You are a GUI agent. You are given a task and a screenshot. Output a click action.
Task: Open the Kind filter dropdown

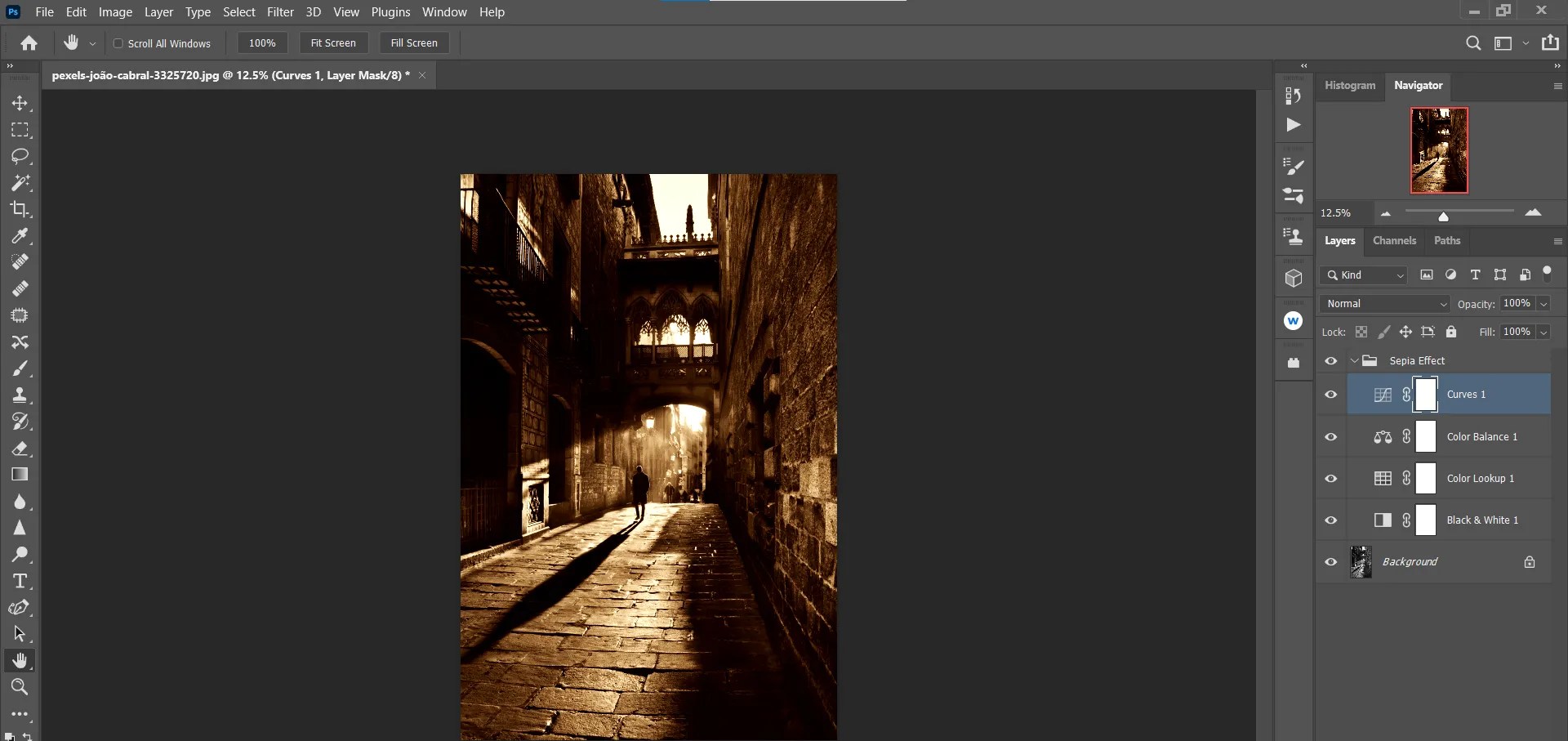click(x=1362, y=275)
